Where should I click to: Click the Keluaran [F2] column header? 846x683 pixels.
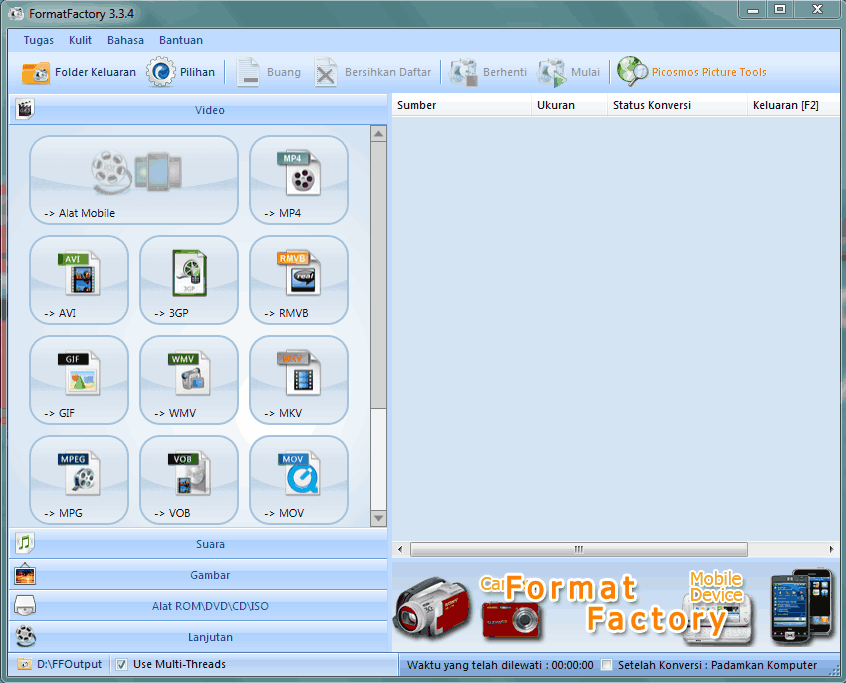[793, 105]
